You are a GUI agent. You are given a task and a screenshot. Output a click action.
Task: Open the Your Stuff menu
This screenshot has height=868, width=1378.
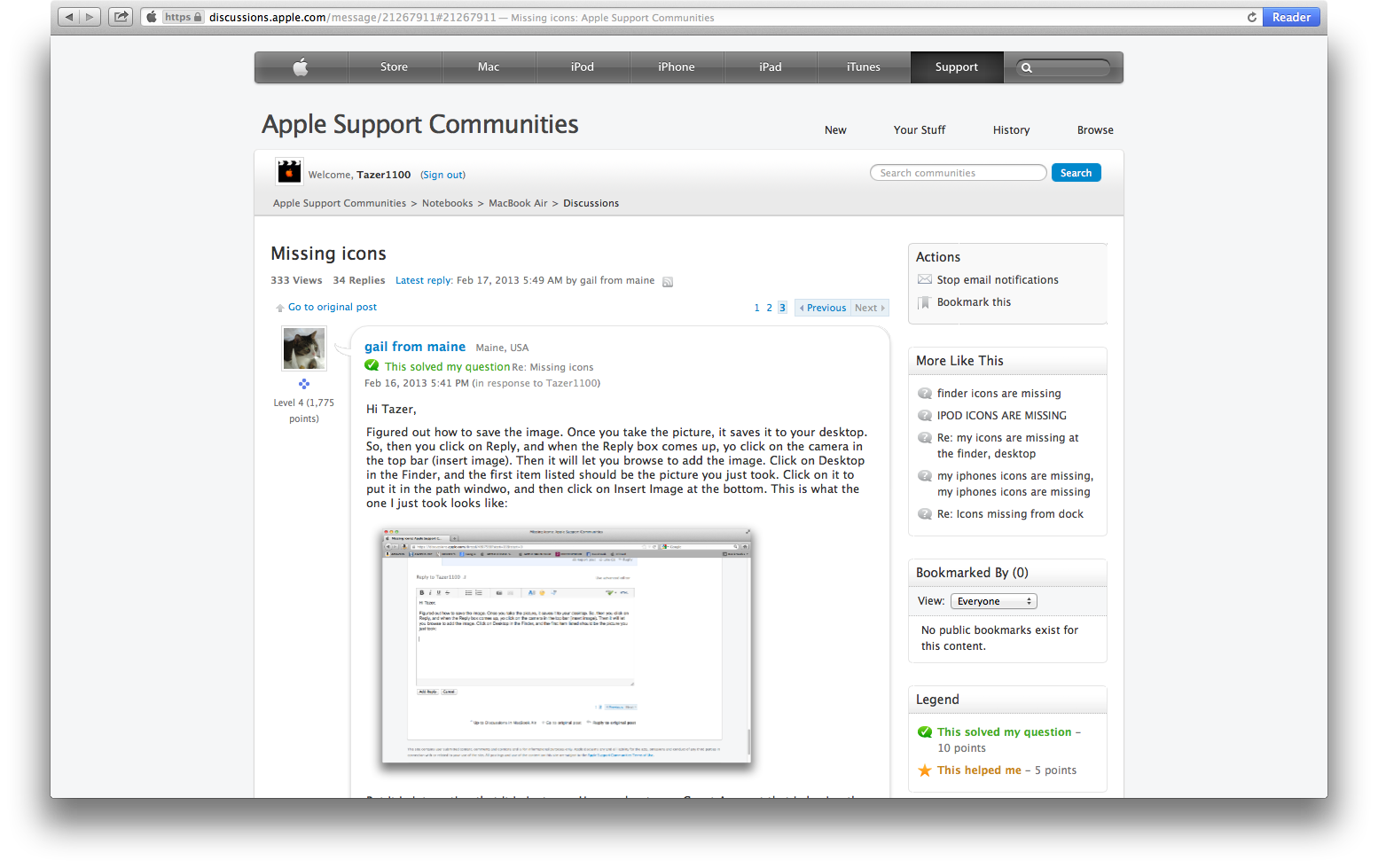[x=920, y=130]
